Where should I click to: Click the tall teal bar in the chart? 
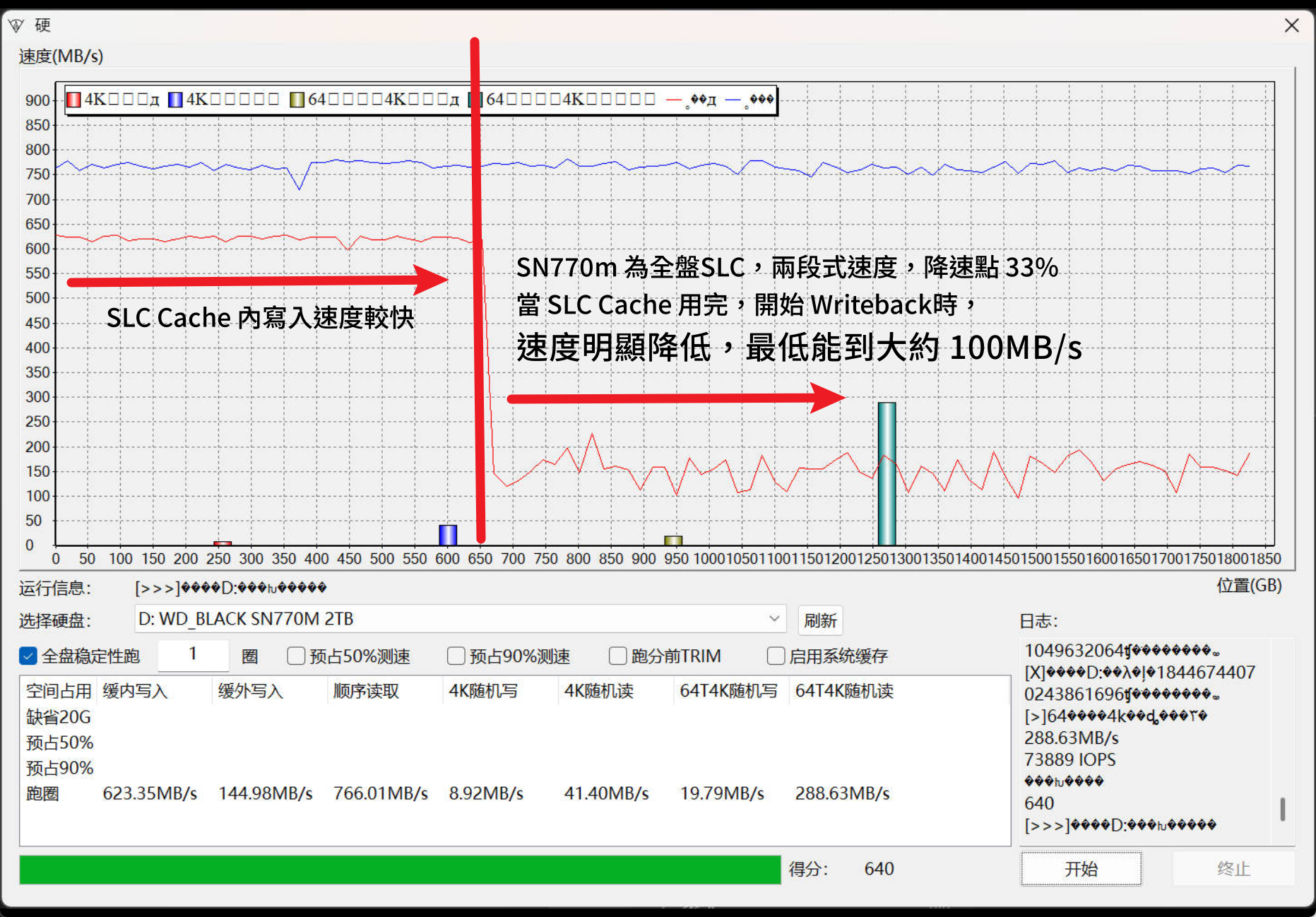(887, 473)
